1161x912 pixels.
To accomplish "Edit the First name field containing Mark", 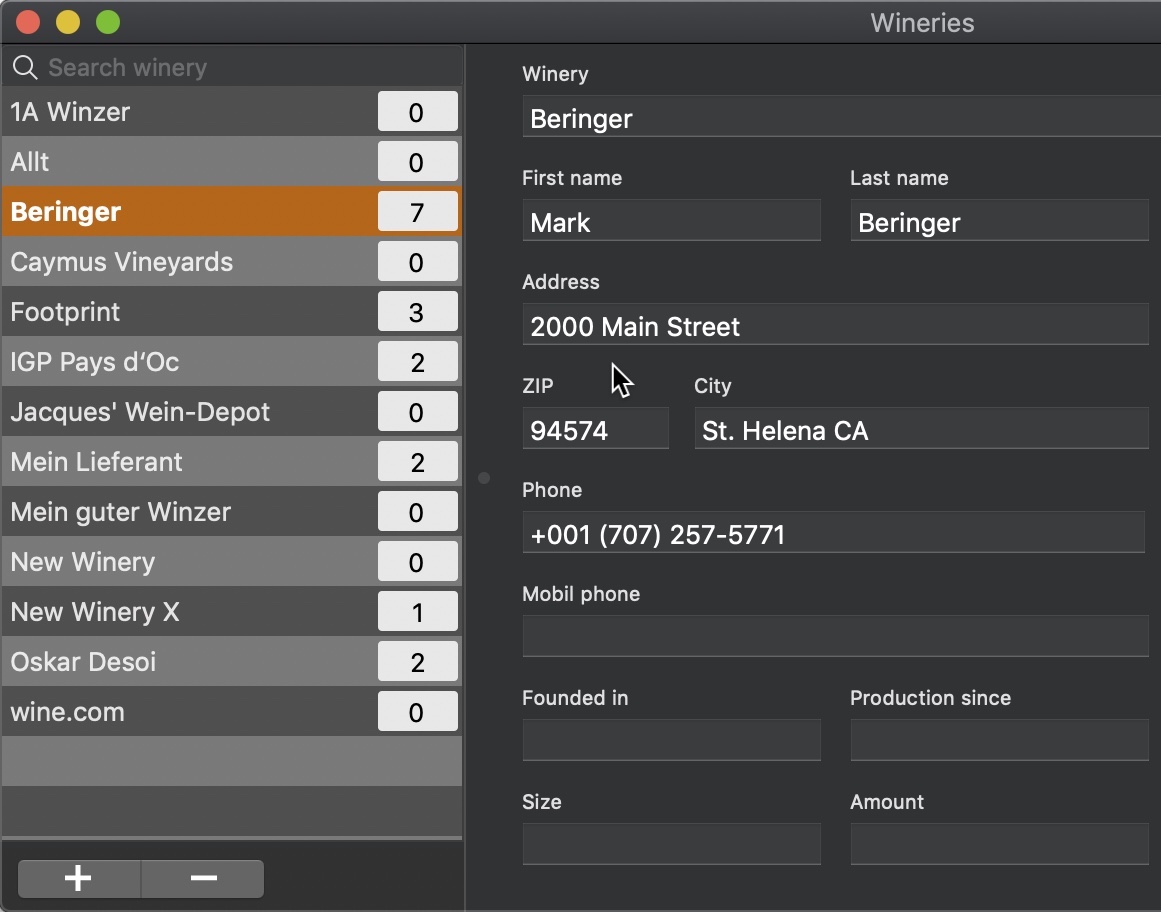I will coord(672,220).
